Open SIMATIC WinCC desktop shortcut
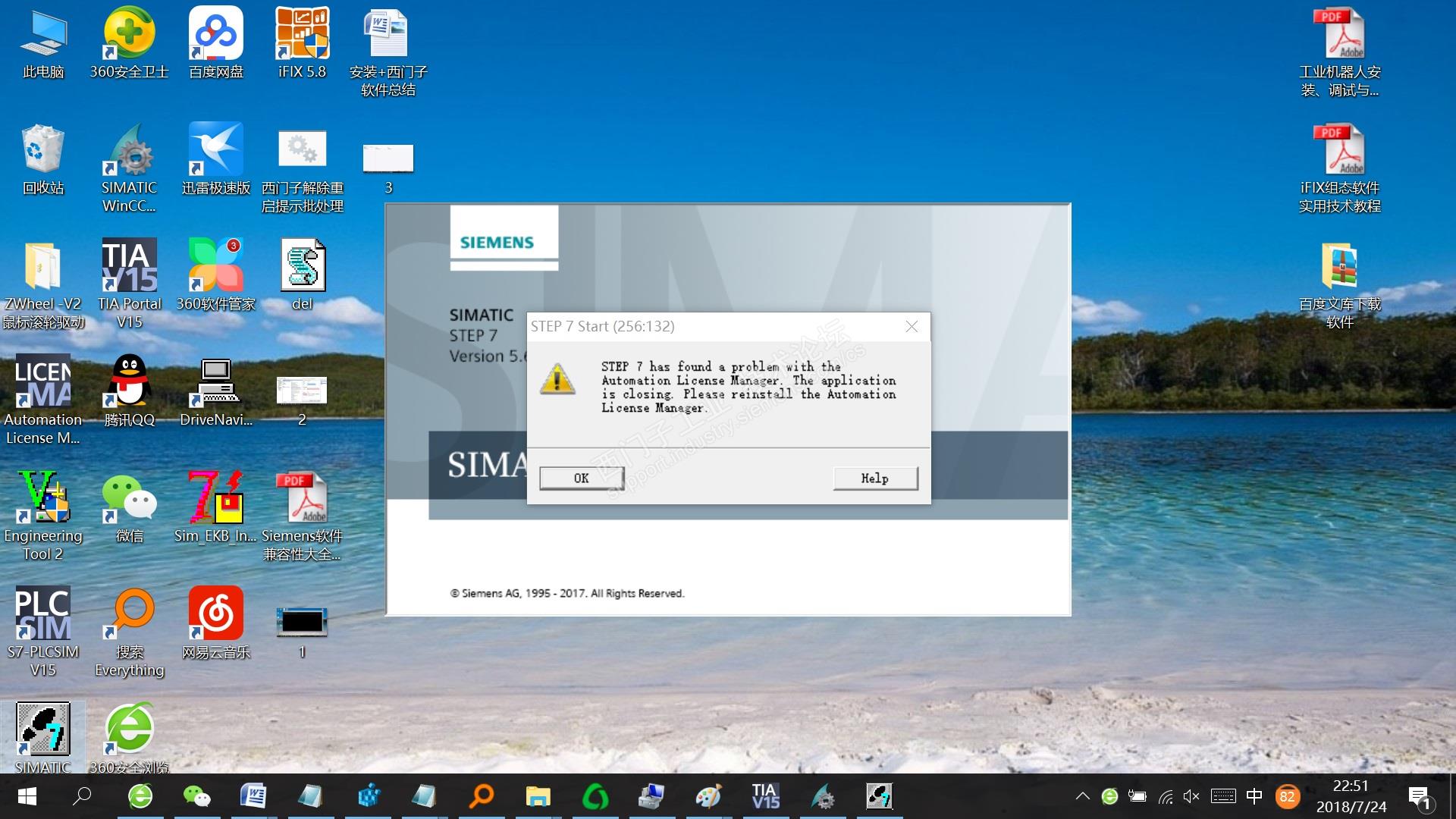 point(130,151)
